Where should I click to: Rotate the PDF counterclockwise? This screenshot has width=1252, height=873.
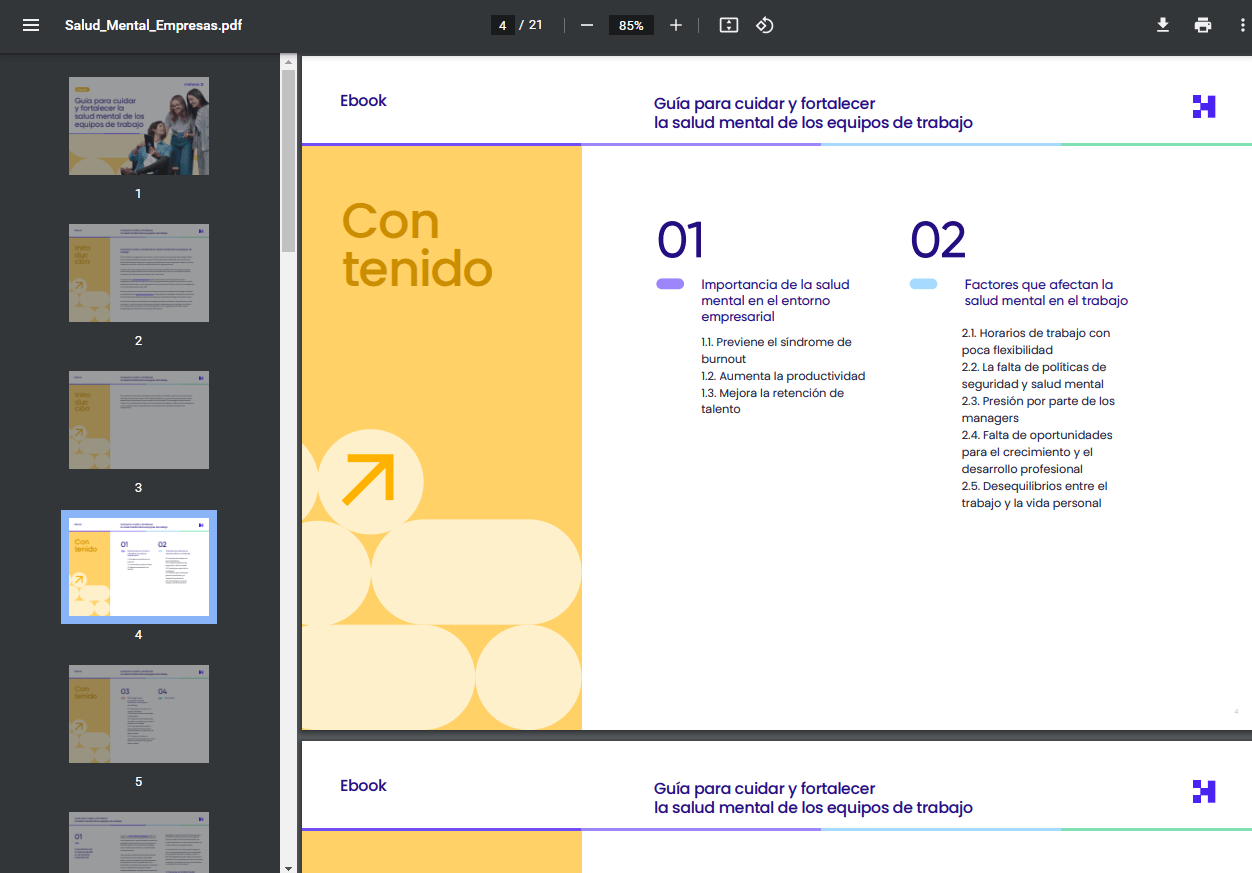point(765,25)
